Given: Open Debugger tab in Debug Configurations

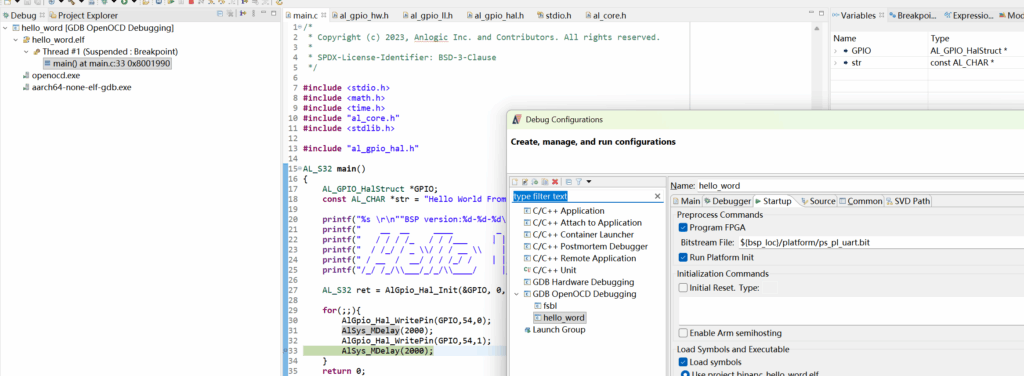Looking at the screenshot, I should pos(727,201).
